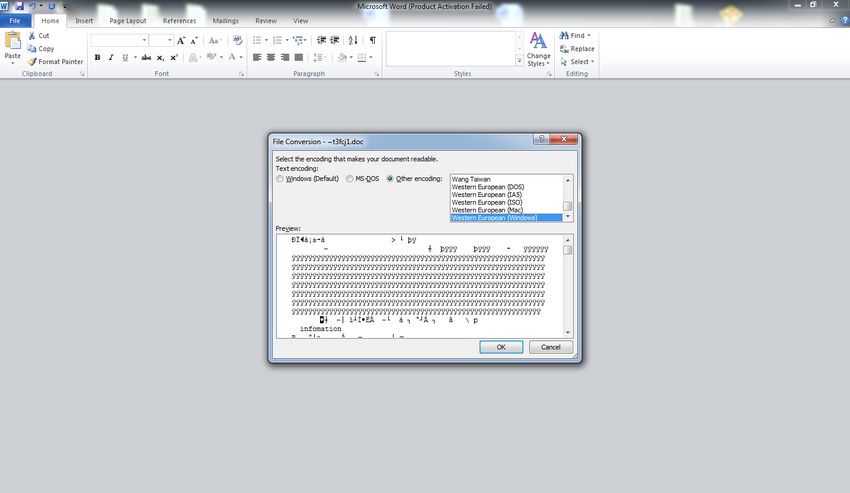Align text right
Screen dimensions: 850x493
pos(285,57)
